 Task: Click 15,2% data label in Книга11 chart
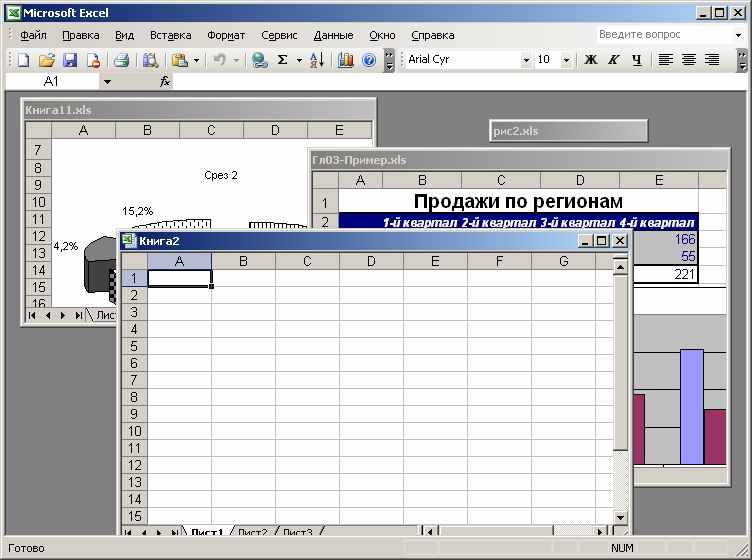[x=138, y=211]
